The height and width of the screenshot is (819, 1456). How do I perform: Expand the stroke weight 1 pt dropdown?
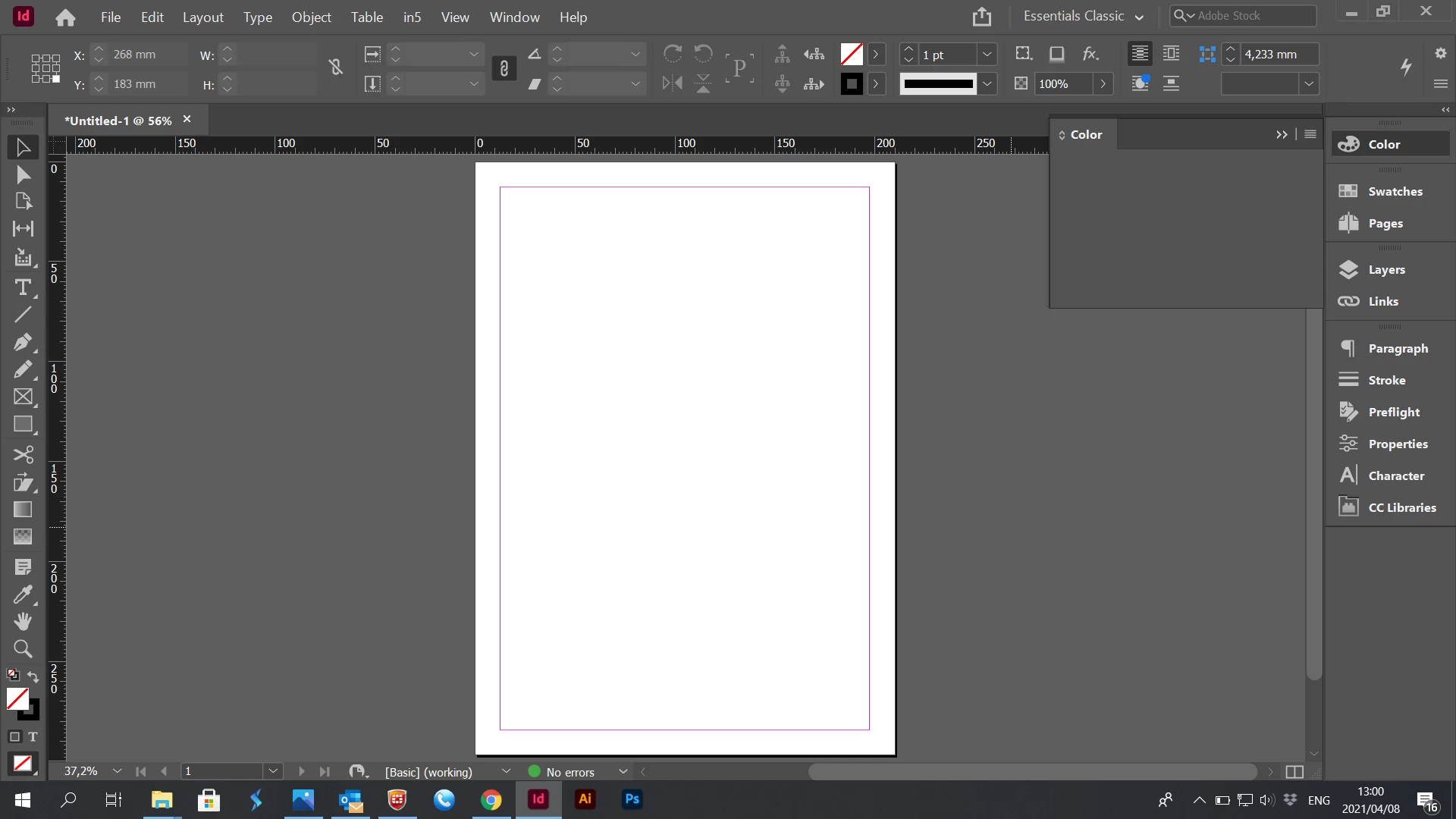[987, 55]
